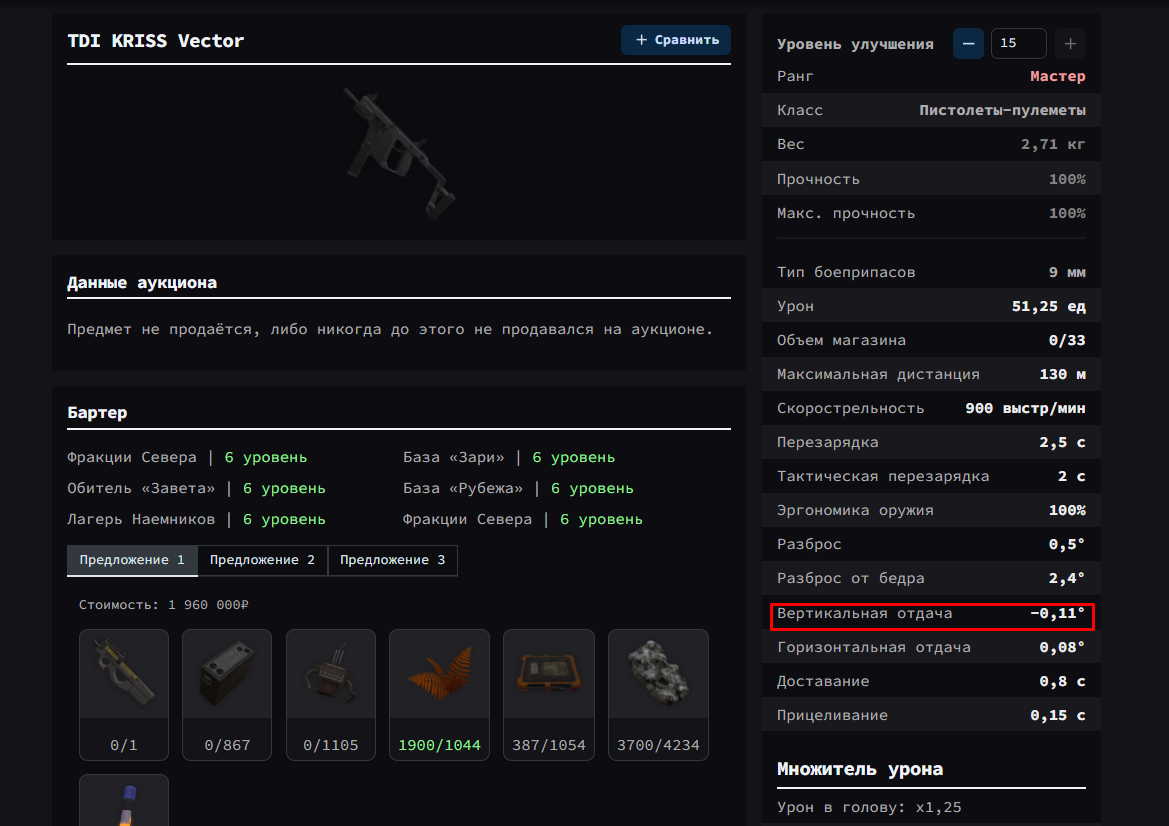Click the Максимальная дистанция 130 м row

[931, 374]
